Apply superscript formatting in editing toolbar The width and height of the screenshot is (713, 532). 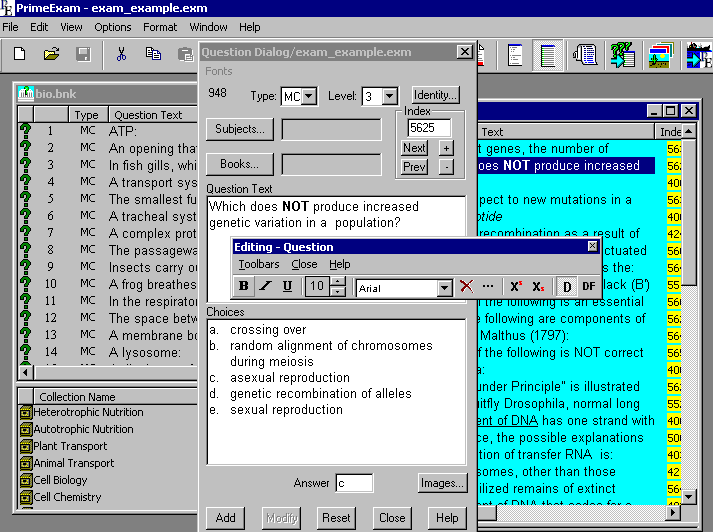(516, 287)
